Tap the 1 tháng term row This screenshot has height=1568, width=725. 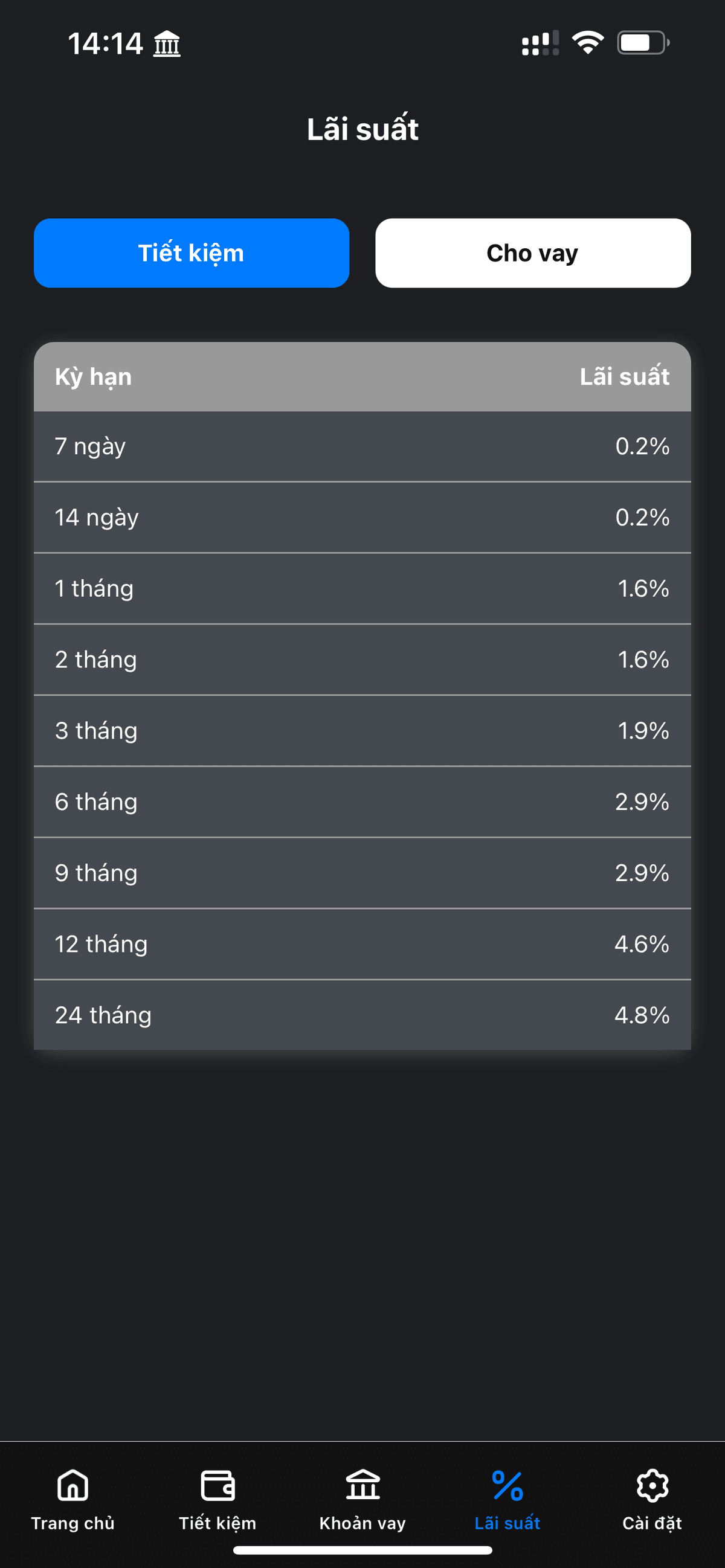(x=362, y=589)
